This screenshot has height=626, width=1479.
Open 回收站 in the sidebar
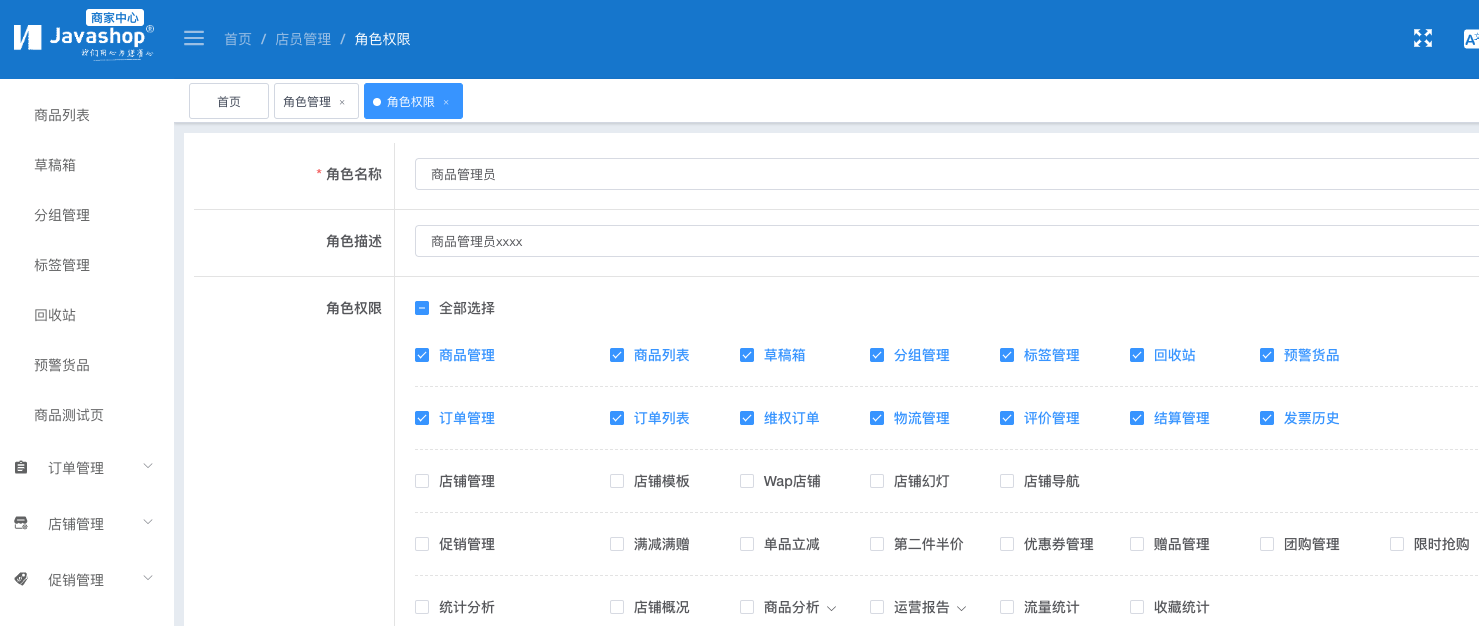55,315
